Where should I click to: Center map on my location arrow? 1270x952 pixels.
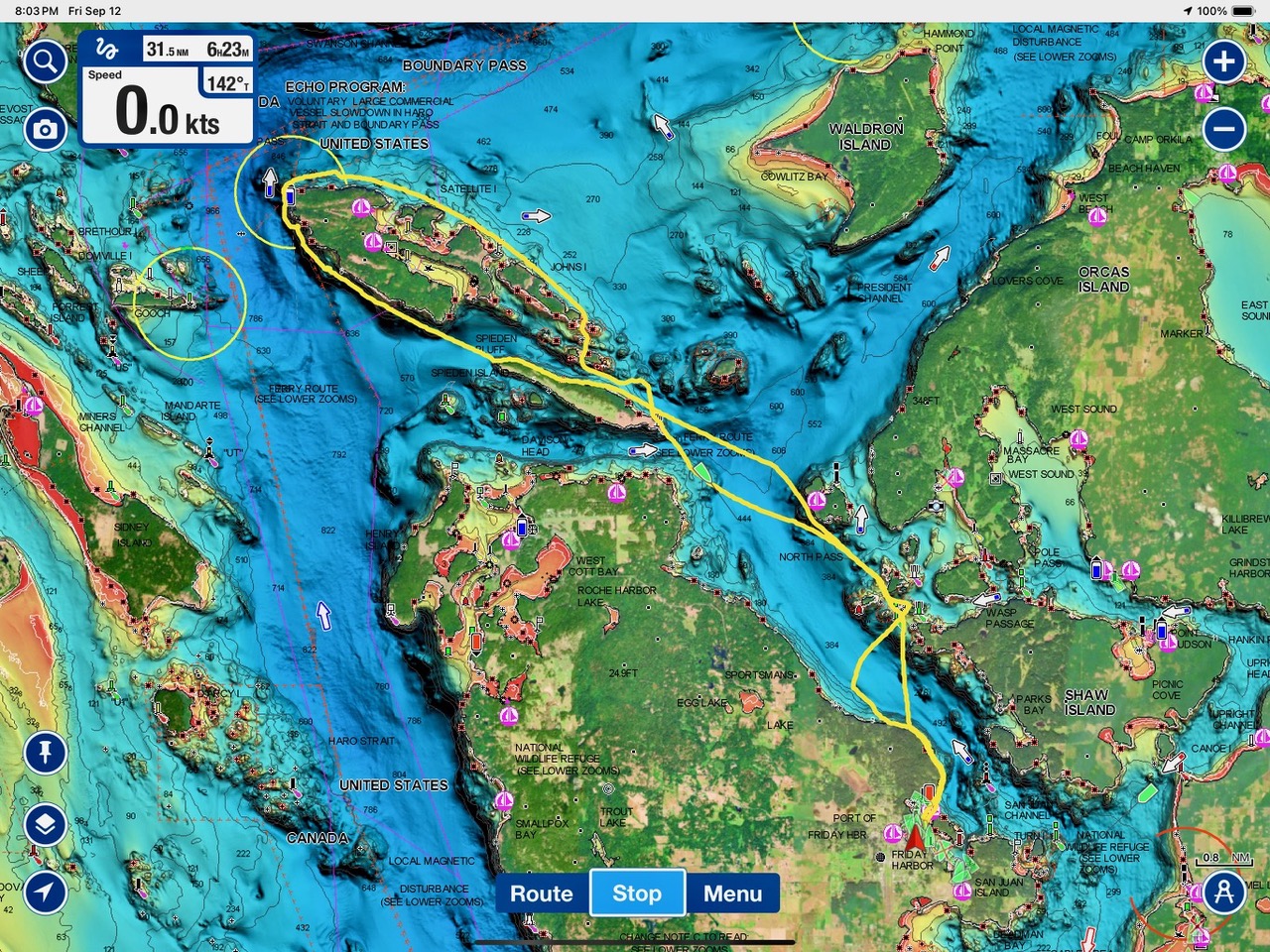pyautogui.click(x=45, y=892)
